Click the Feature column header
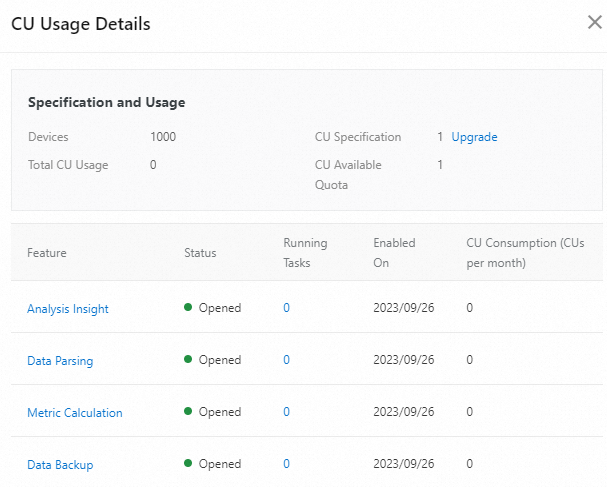 click(47, 253)
